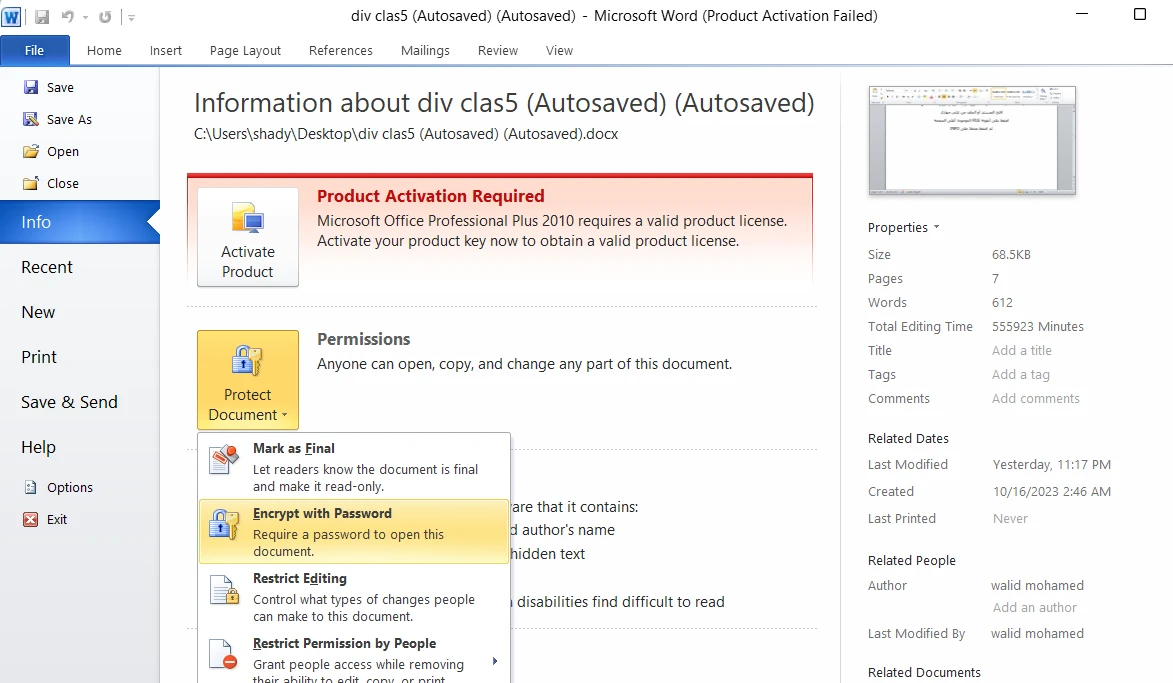Click the Save As icon in the sidebar
This screenshot has width=1173, height=683.
pyautogui.click(x=31, y=120)
